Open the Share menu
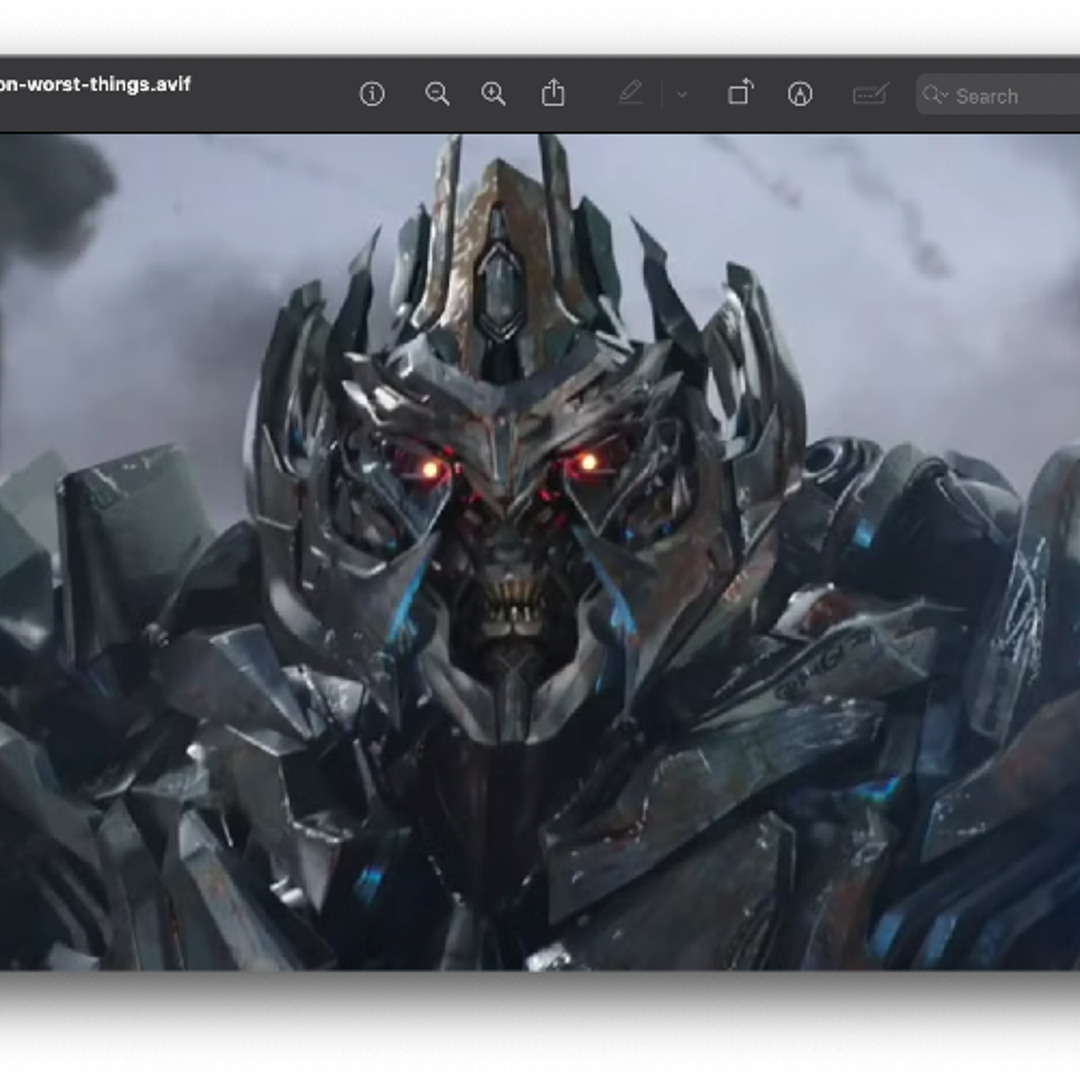 point(553,94)
